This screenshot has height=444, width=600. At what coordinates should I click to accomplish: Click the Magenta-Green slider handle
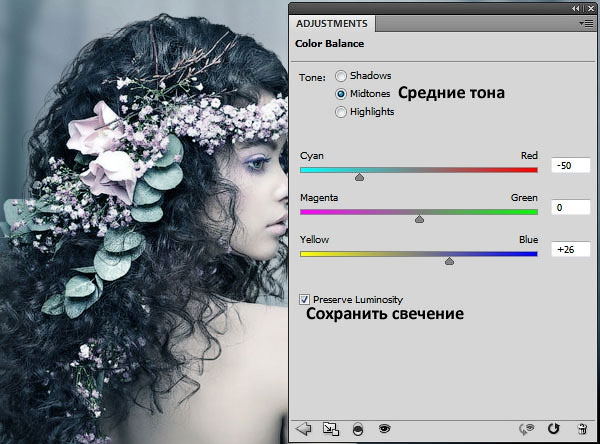pyautogui.click(x=419, y=219)
